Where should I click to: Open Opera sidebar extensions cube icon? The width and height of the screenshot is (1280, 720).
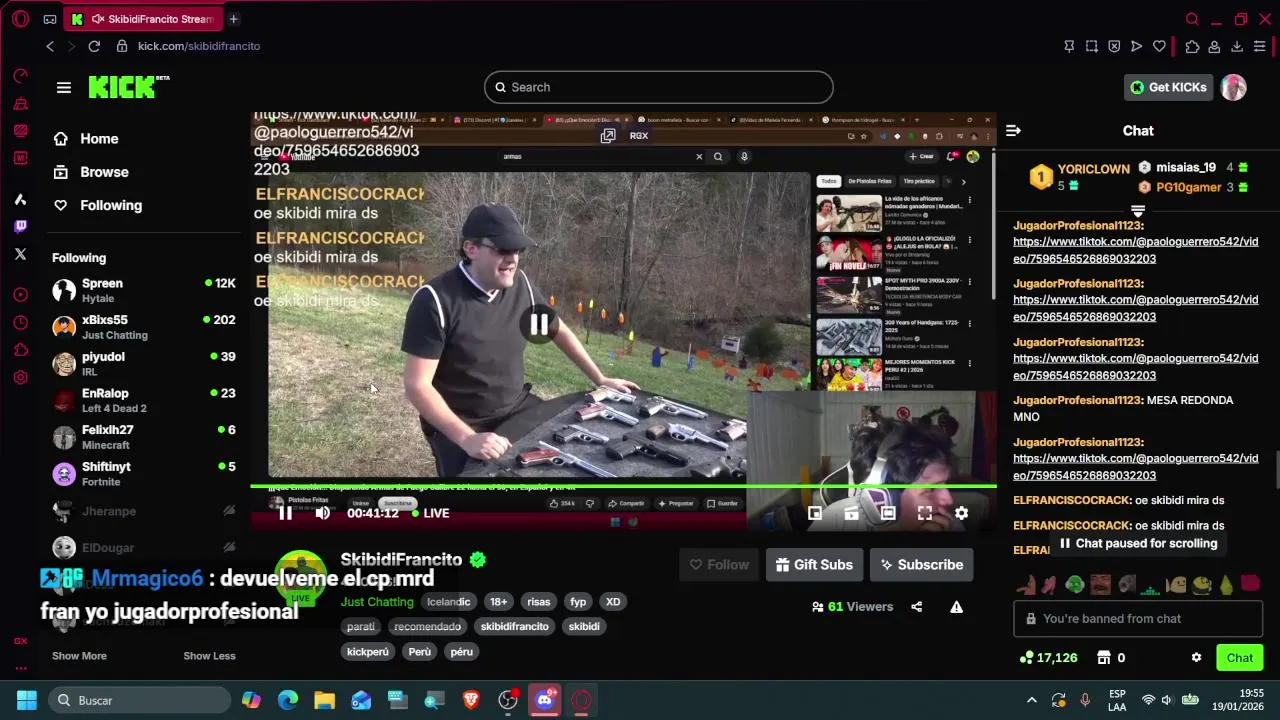click(20, 350)
